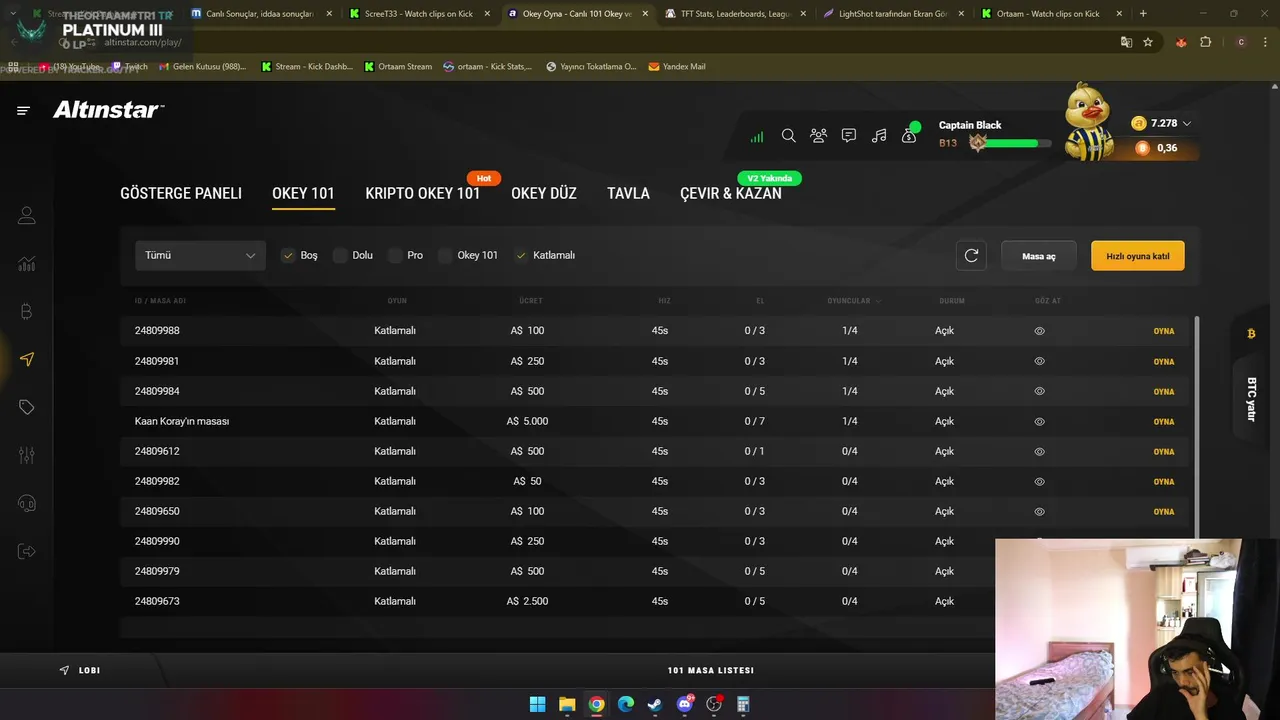Toggle the Boş checkbox
Viewport: 1280px width, 720px height.
[x=288, y=255]
